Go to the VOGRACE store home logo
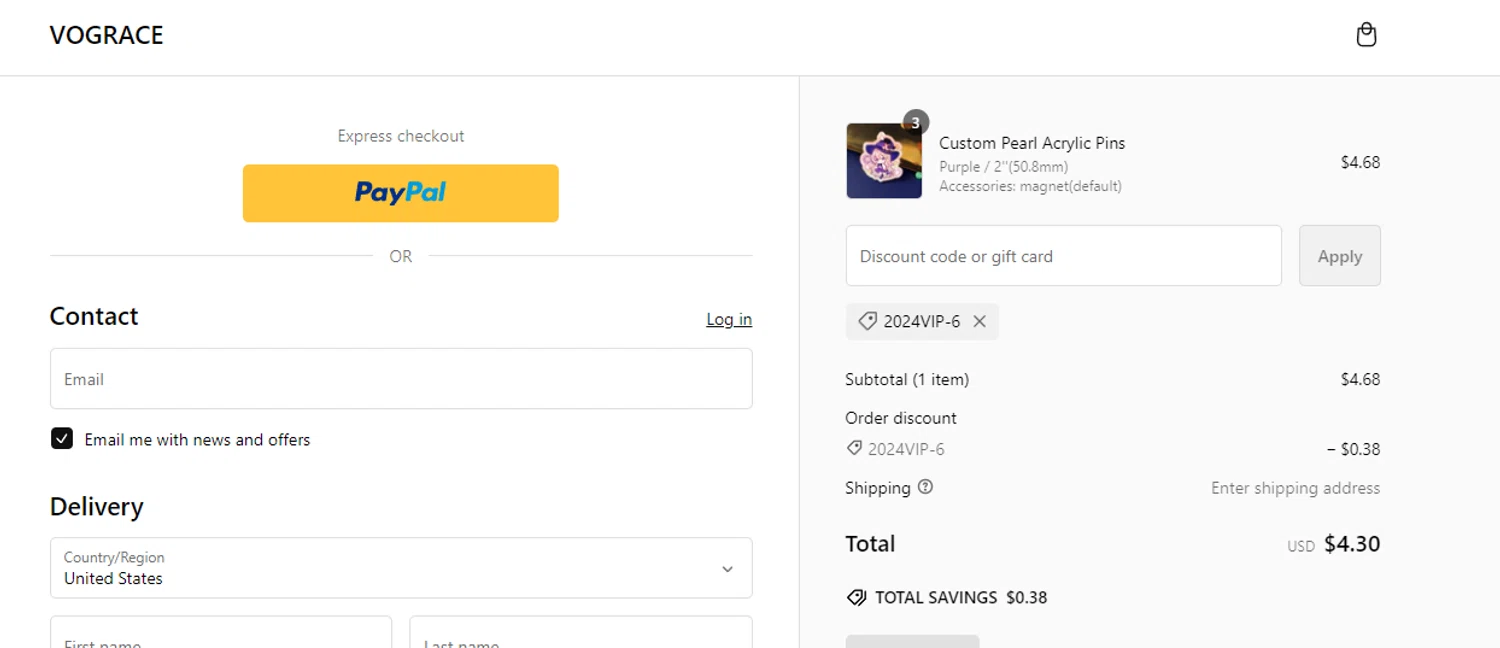 point(106,36)
